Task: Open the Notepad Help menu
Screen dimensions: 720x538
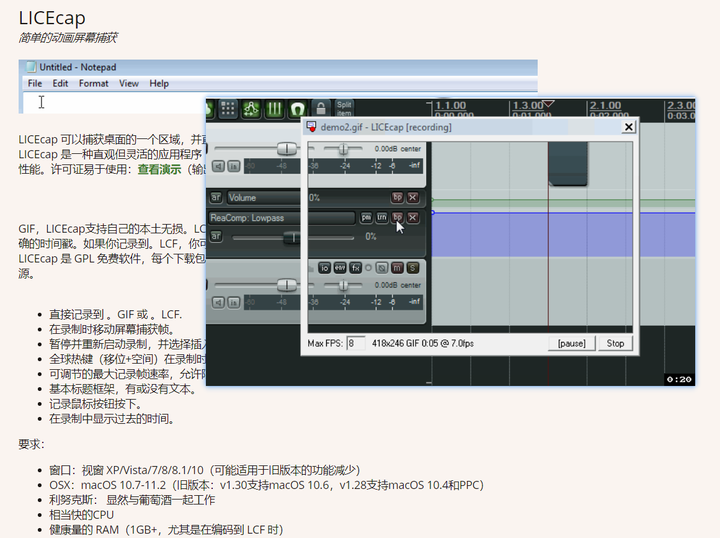Action: click(x=159, y=84)
